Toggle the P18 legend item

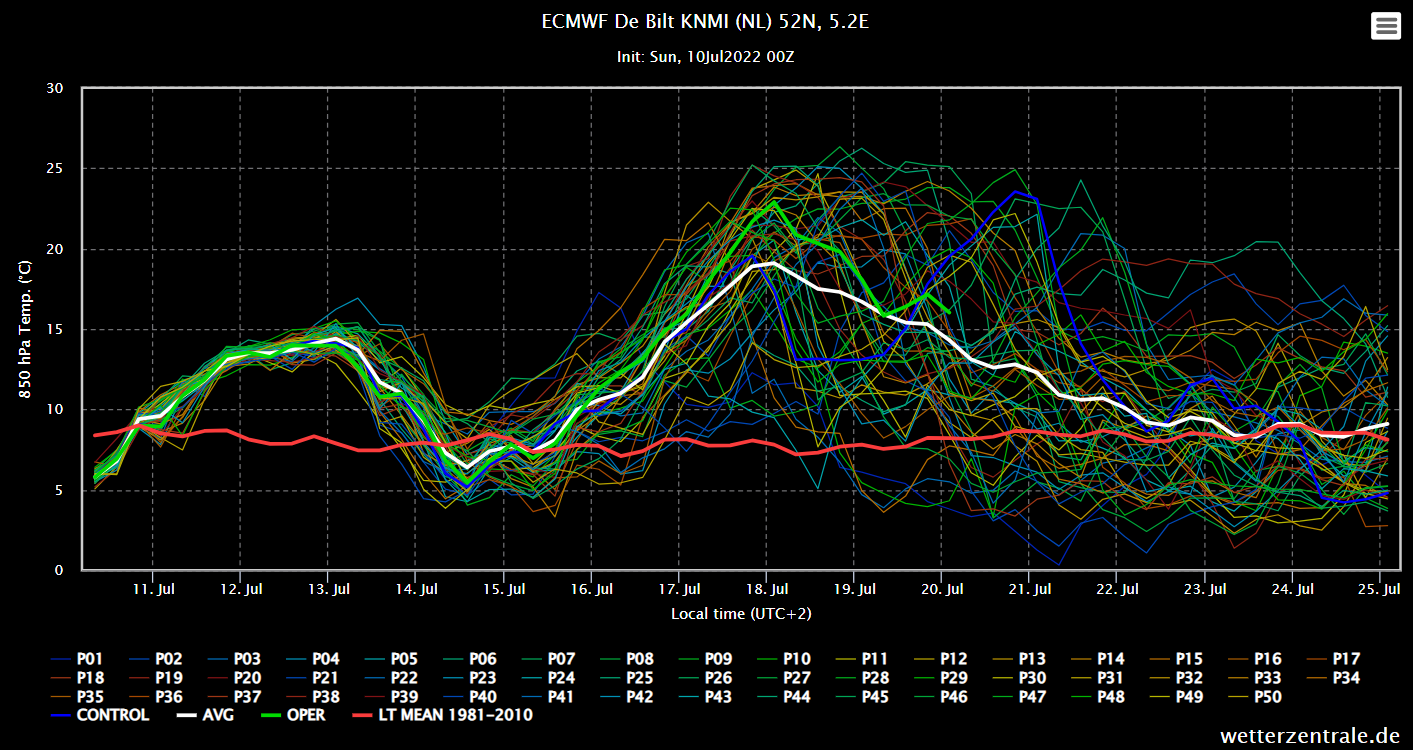(76, 678)
